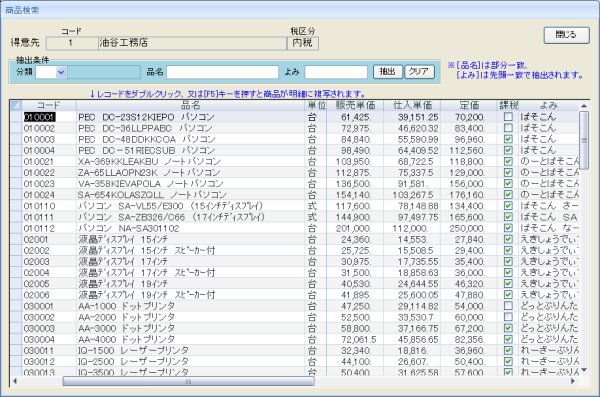Select row header for code 02001
Viewport: 600px width, 397px height.
coord(16,239)
